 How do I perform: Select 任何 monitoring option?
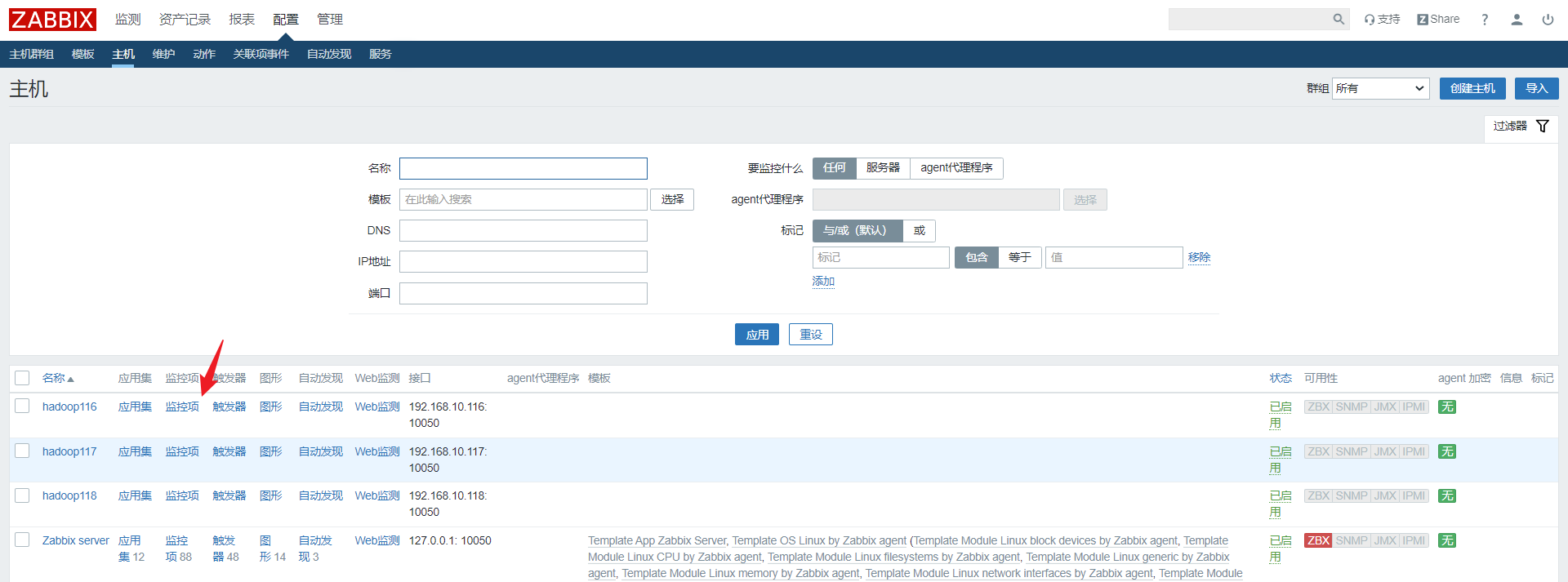click(x=834, y=167)
